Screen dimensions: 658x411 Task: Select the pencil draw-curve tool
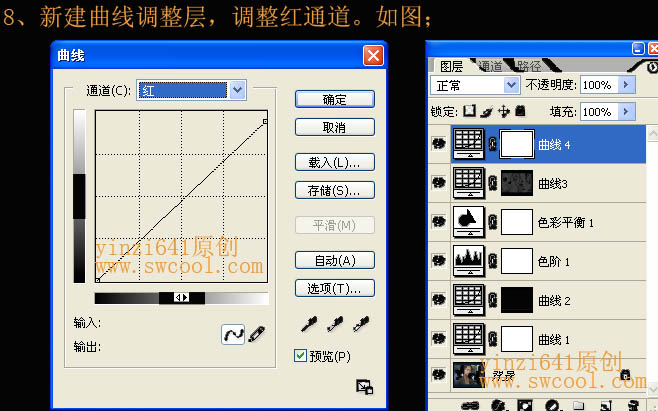point(256,333)
